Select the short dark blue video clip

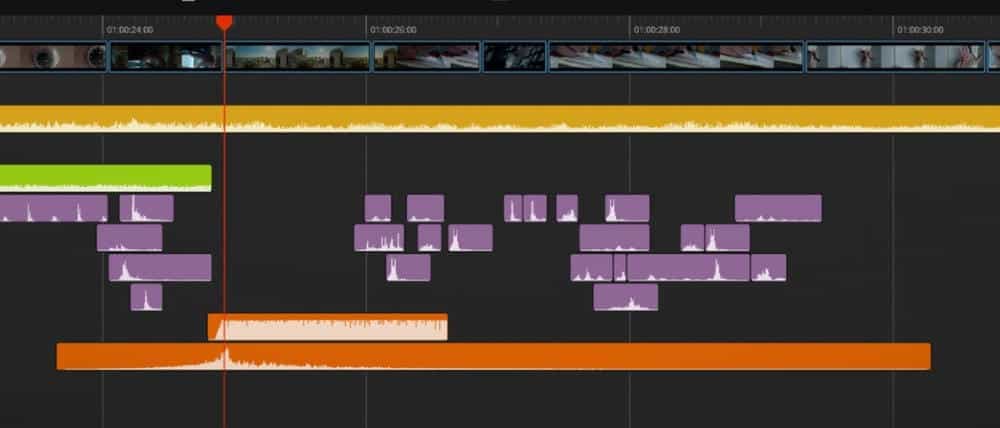coord(515,57)
